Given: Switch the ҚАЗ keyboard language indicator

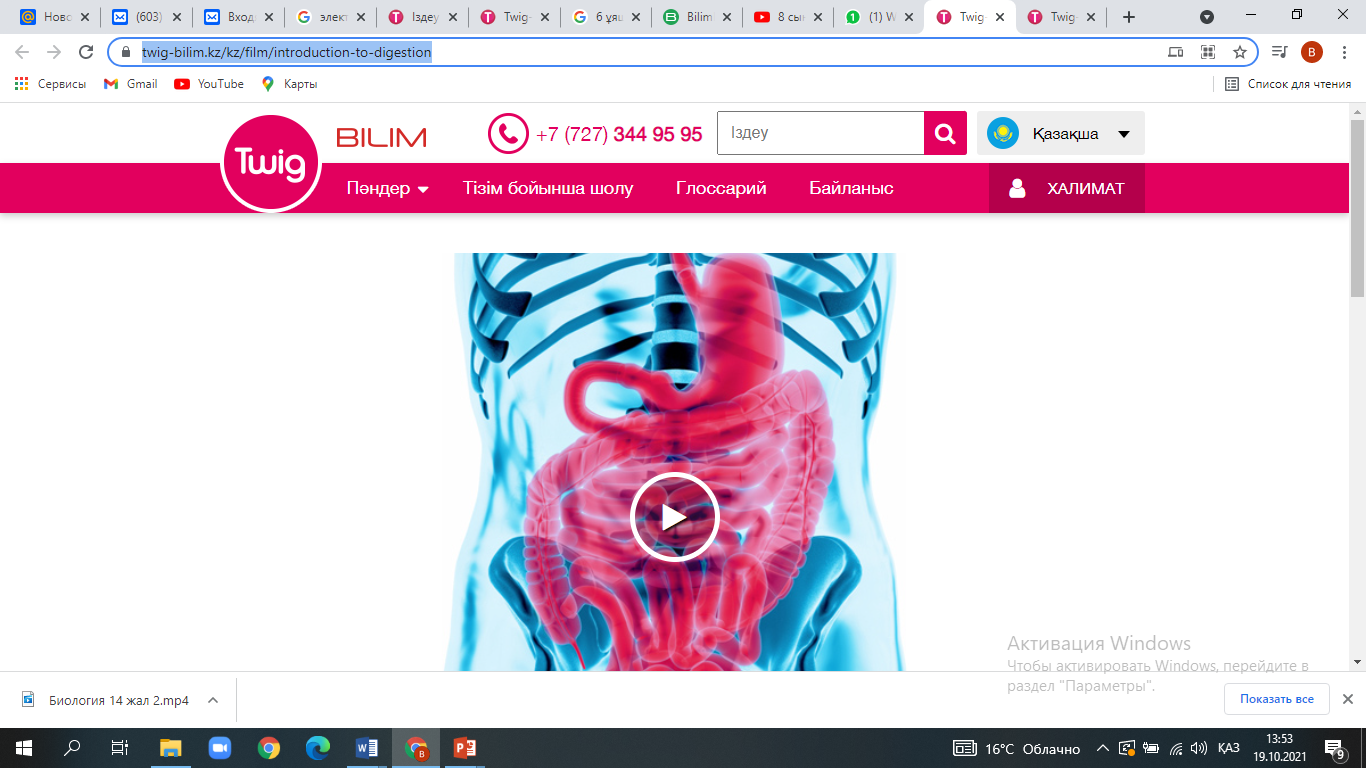Looking at the screenshot, I should pyautogui.click(x=1229, y=748).
